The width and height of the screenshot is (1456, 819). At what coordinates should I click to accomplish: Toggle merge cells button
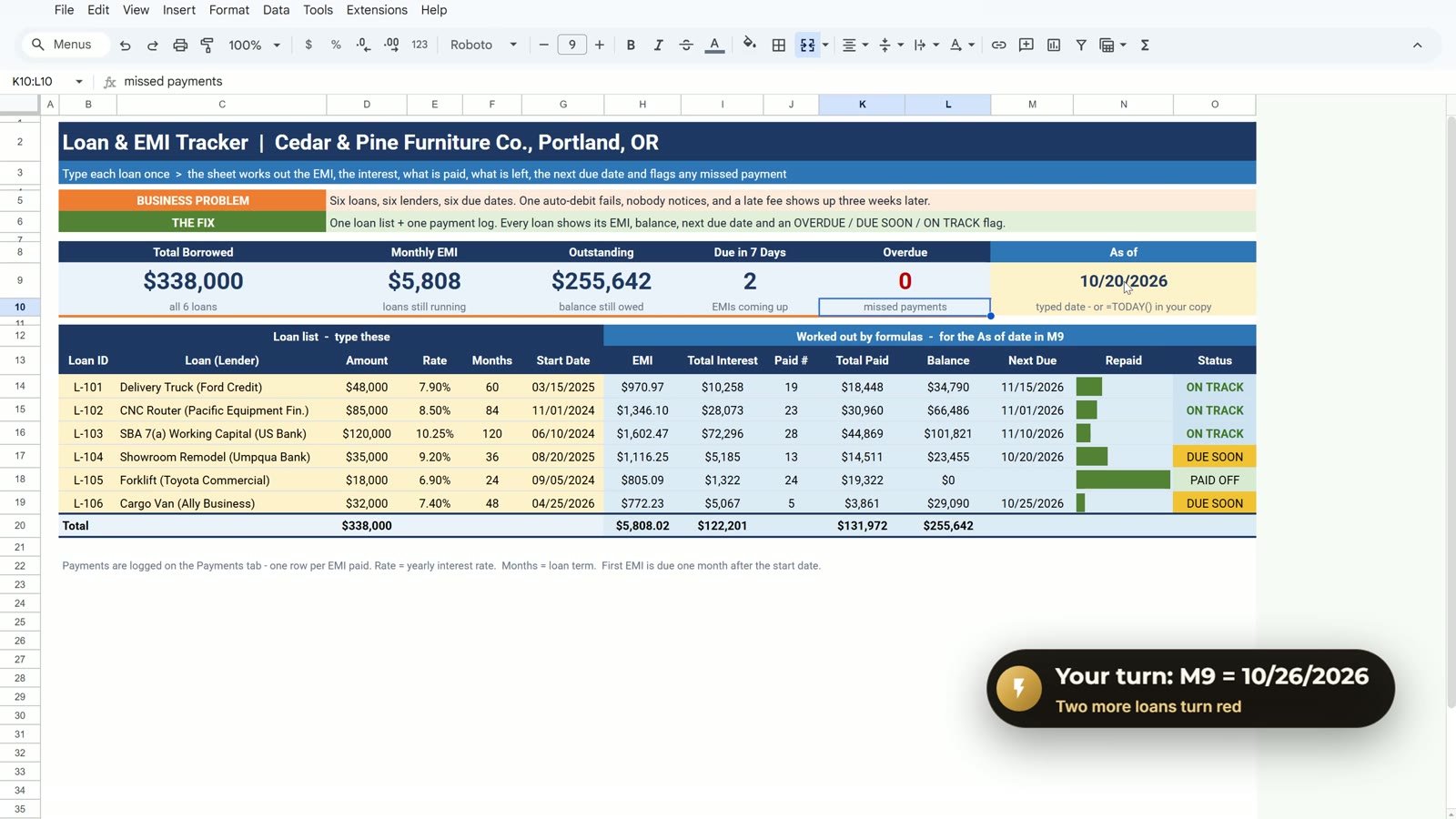click(x=807, y=45)
